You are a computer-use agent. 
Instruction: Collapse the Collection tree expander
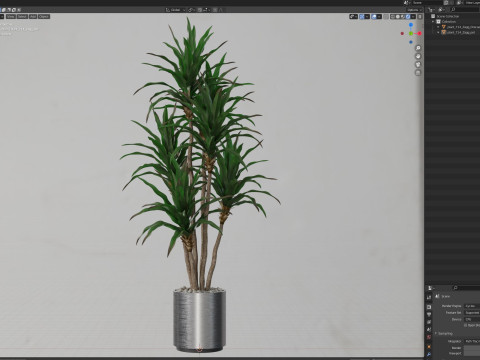pos(433,22)
